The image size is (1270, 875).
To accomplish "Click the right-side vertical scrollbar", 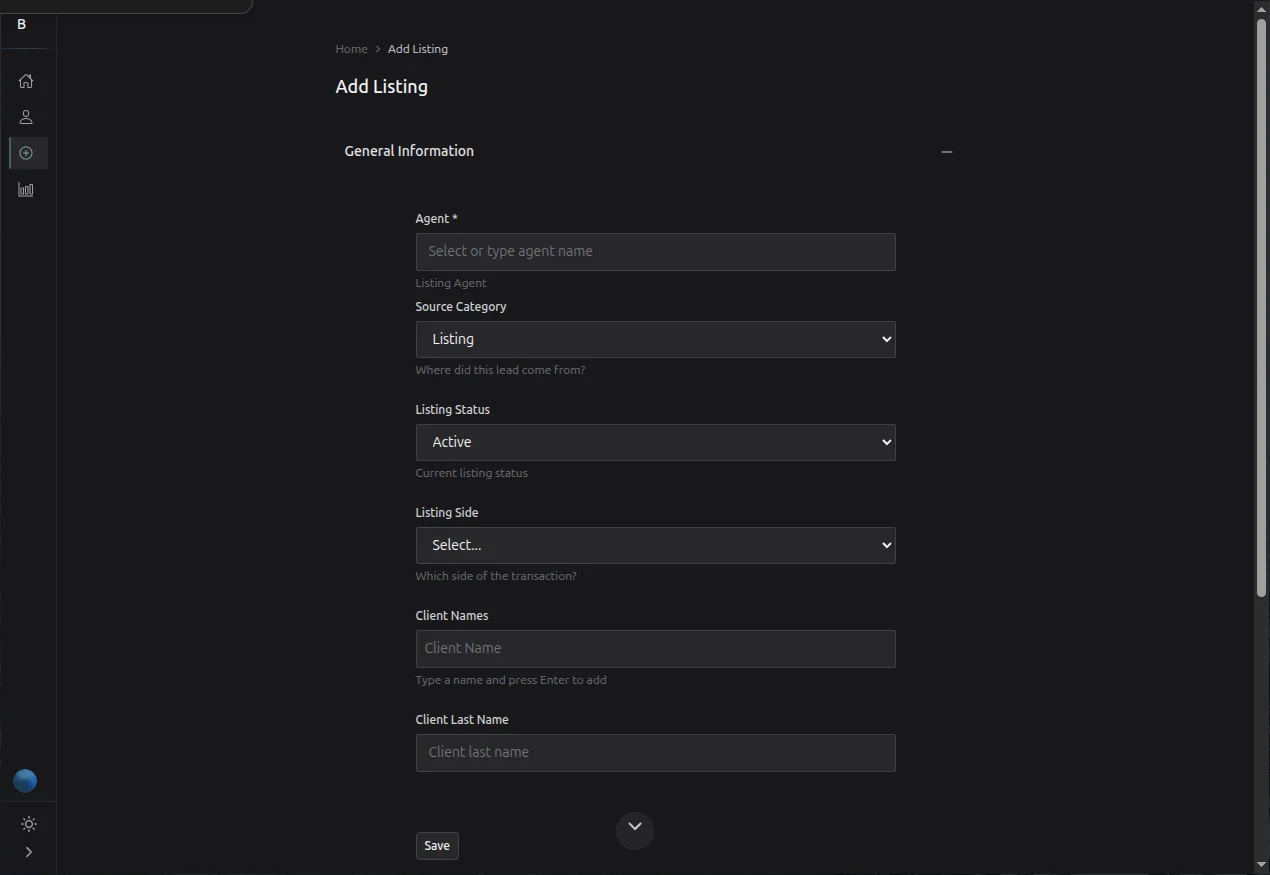I will [x=1262, y=300].
